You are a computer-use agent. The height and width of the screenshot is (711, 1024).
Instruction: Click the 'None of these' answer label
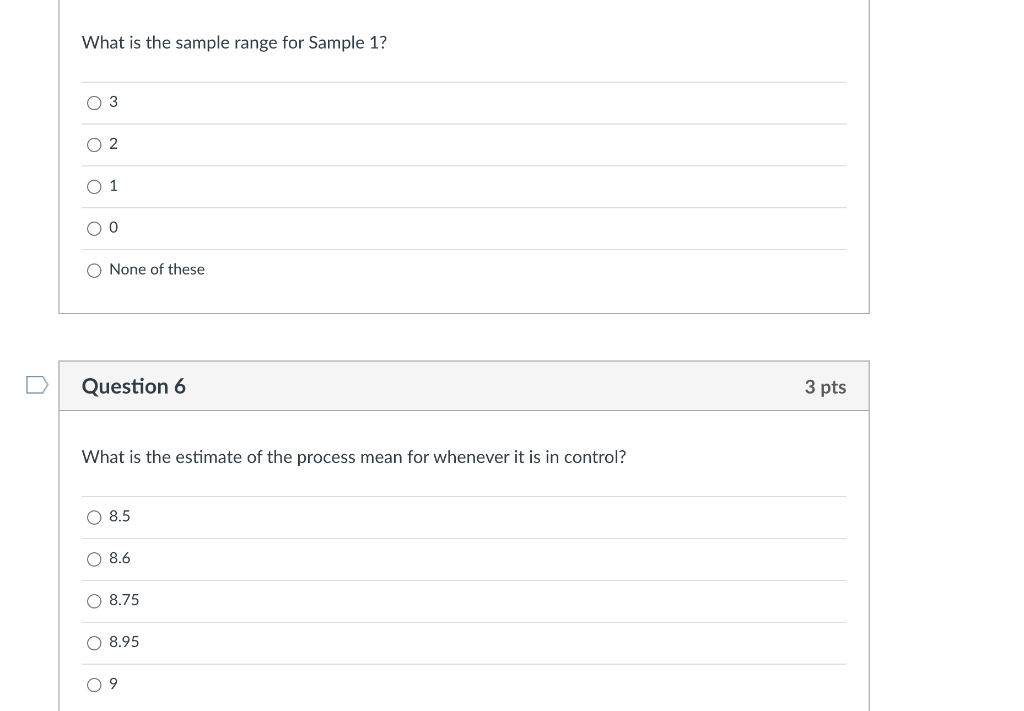[157, 270]
